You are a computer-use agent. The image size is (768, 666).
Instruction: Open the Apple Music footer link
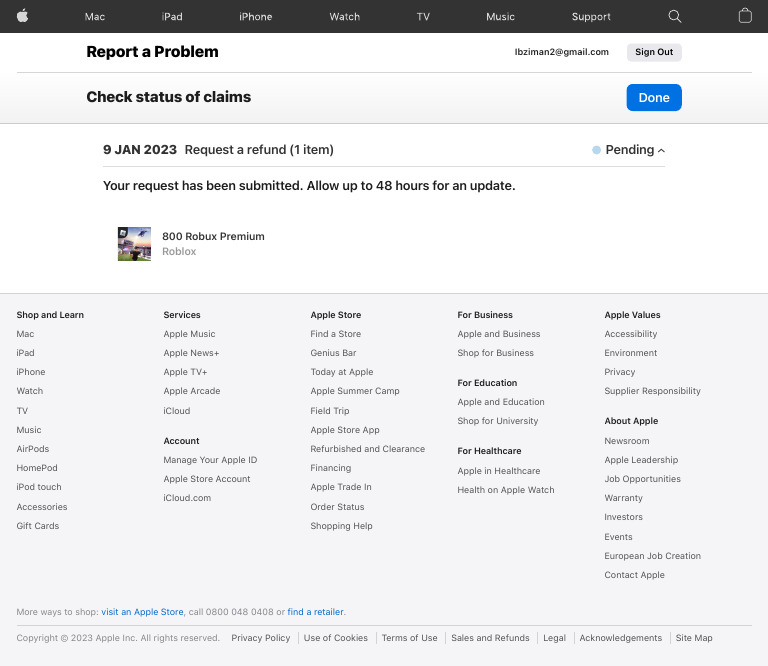[x=189, y=334]
